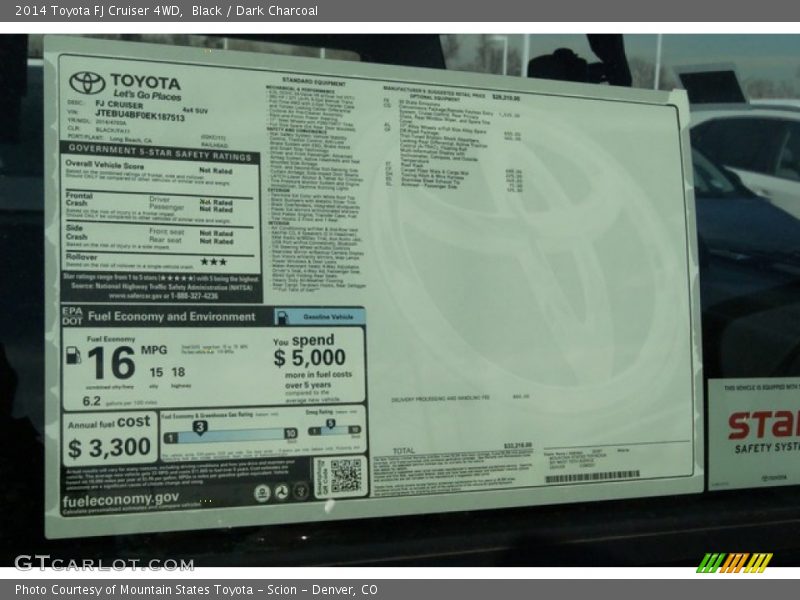Viewport: 800px width, 600px height.
Task: Click the 'Fuel Economy and Environment' heading
Action: [x=171, y=316]
